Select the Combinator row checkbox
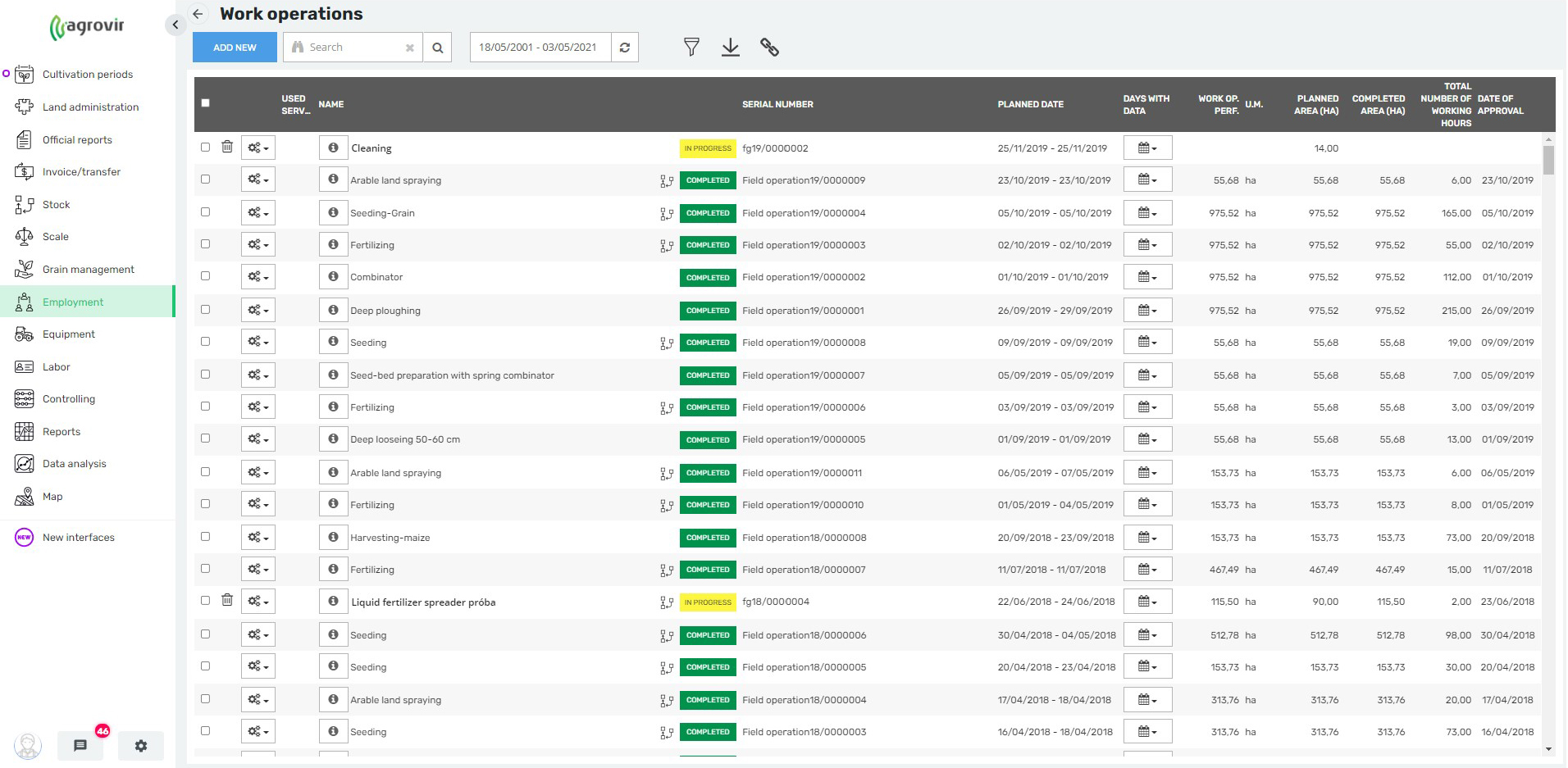1568x768 pixels. coord(205,277)
